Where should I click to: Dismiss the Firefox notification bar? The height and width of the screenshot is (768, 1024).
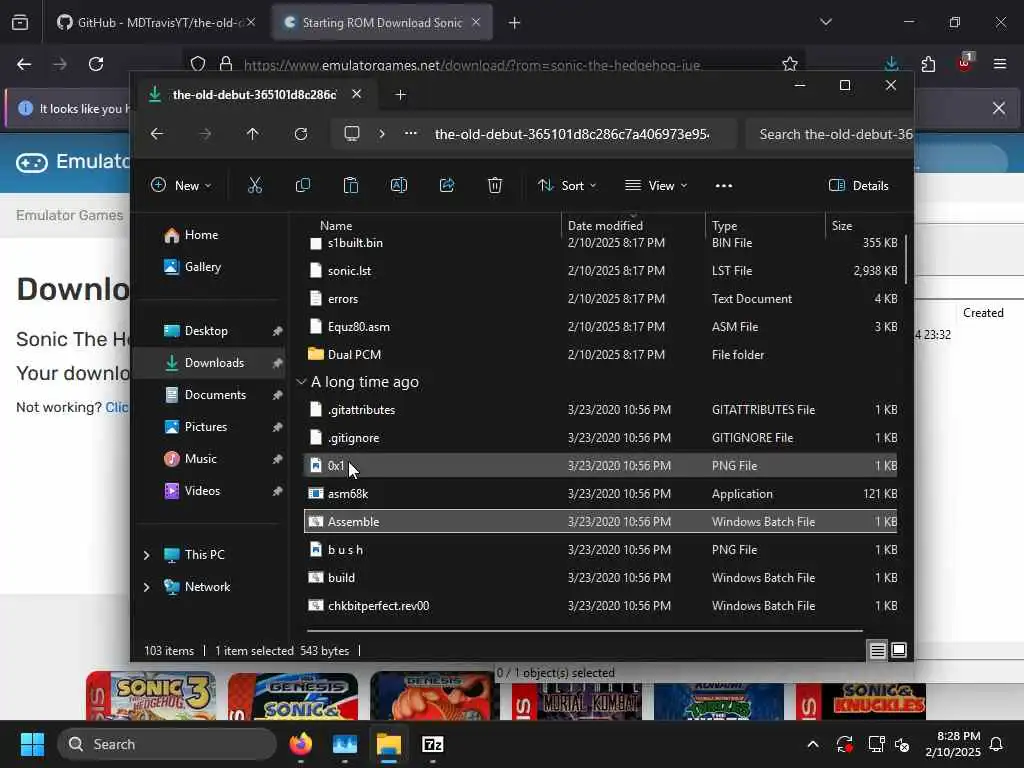click(999, 108)
